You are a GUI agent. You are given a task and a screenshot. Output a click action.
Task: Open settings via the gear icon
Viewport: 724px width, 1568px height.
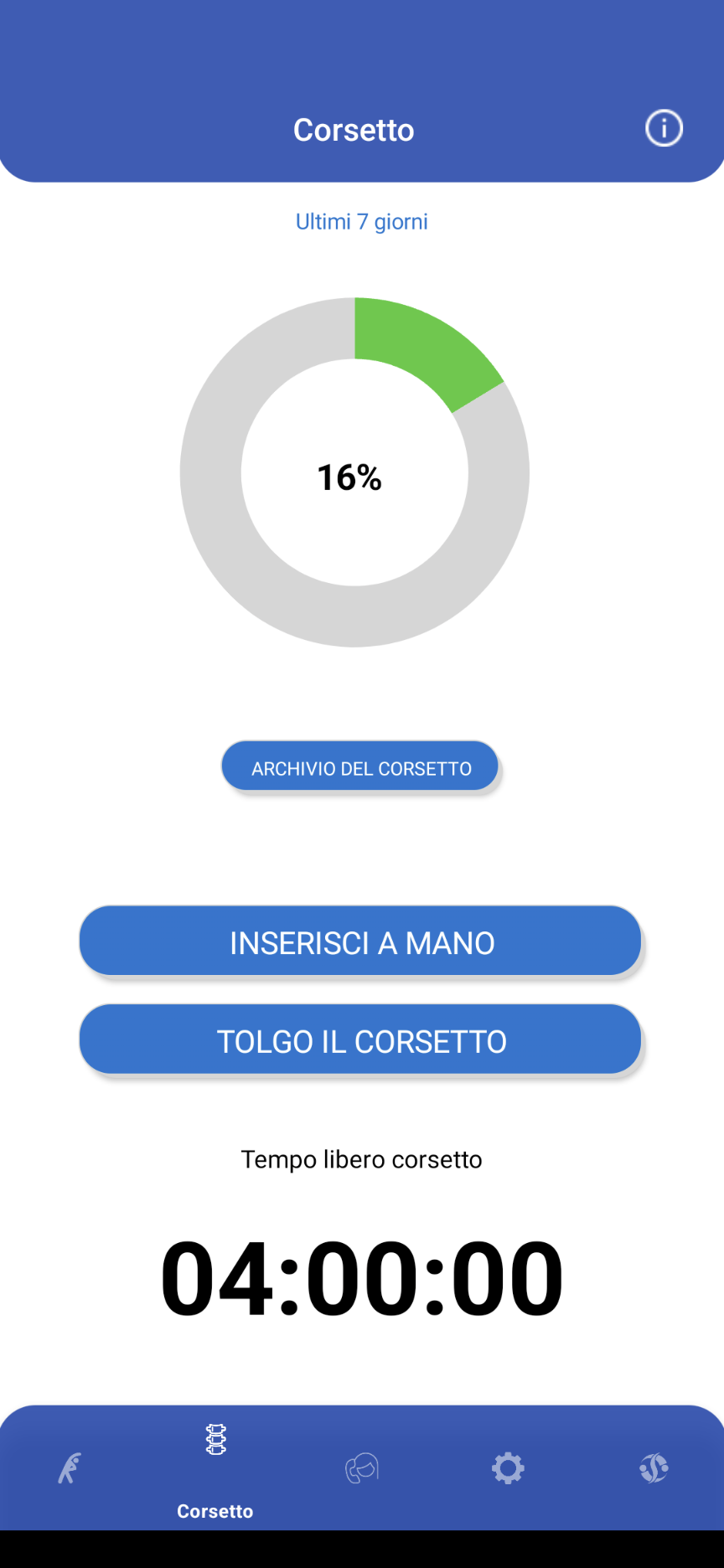coord(508,1468)
